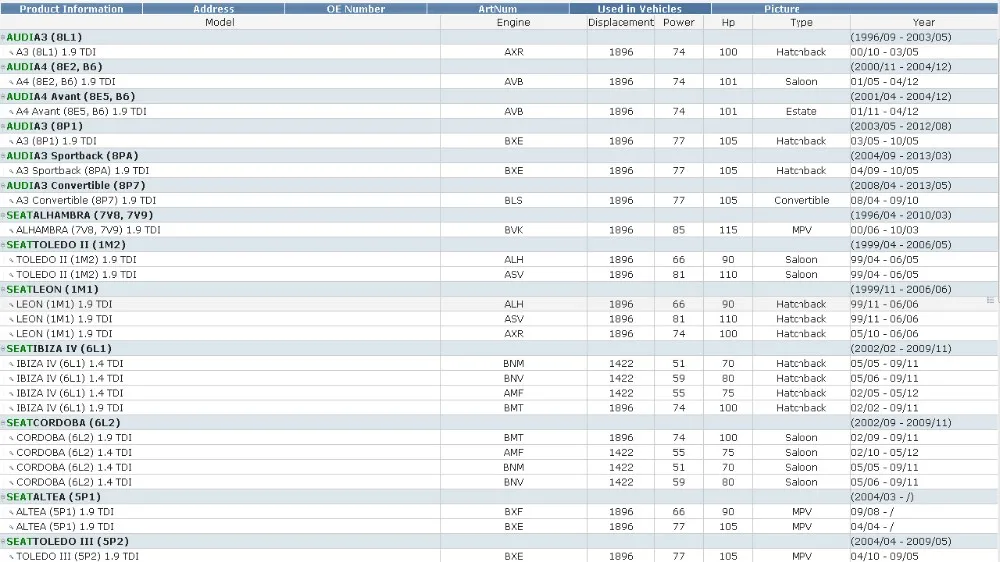Collapse the SEAT ALHAMBRA (7V8, 7V9) group

click(3, 216)
